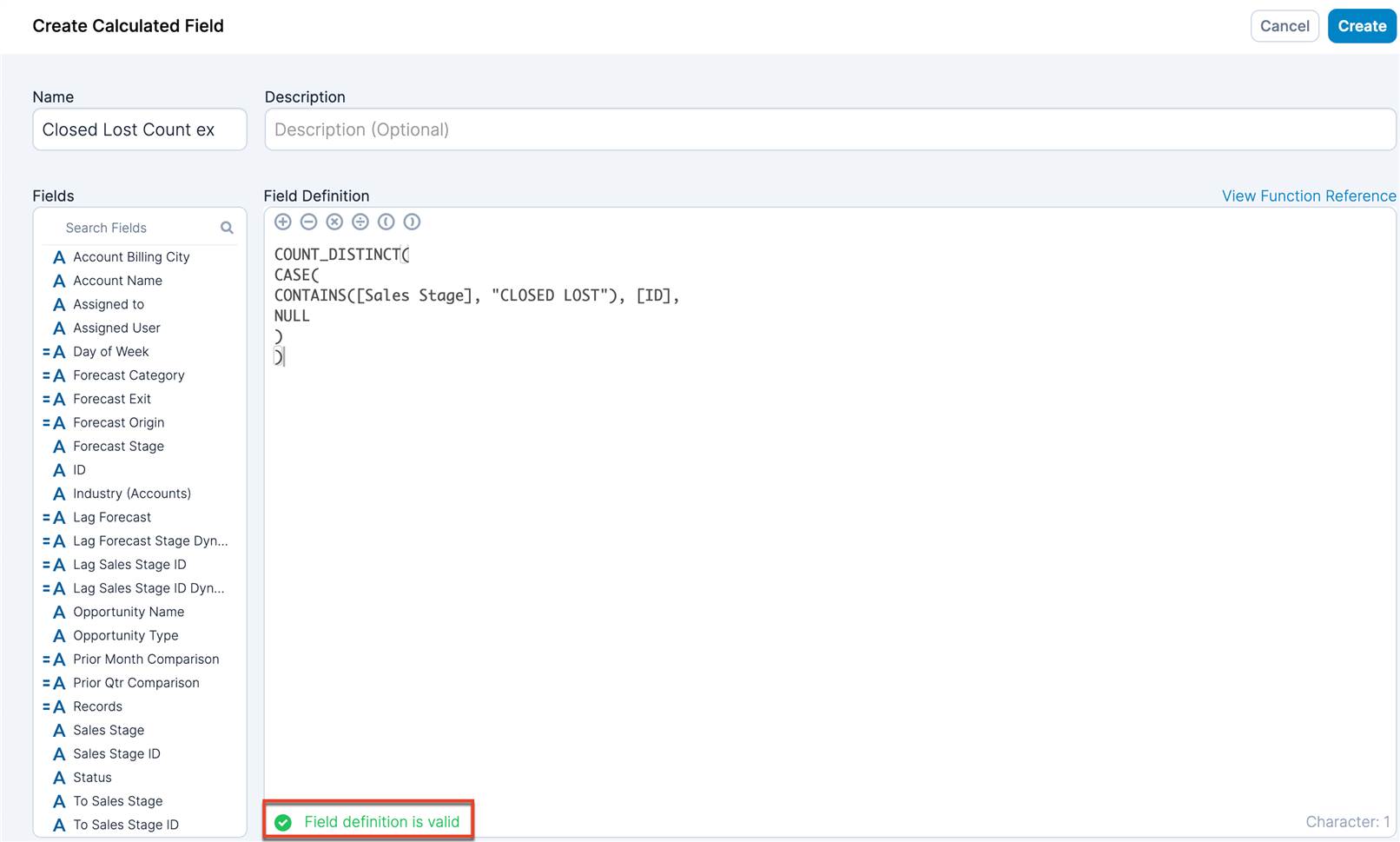Insert a close parenthesis from the toolbar
1400x842 pixels.
(412, 222)
